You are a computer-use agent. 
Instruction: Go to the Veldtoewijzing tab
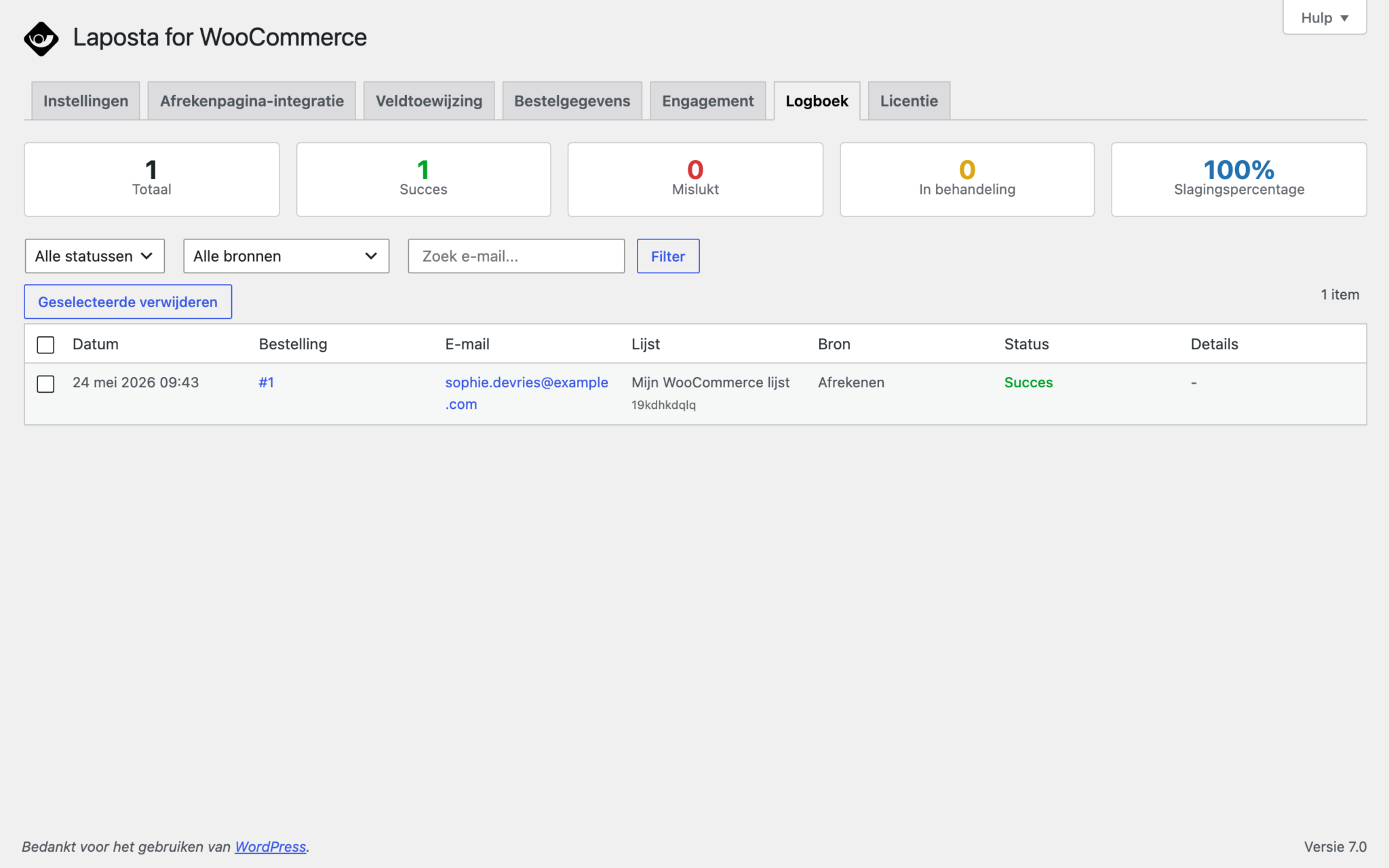[x=429, y=101]
